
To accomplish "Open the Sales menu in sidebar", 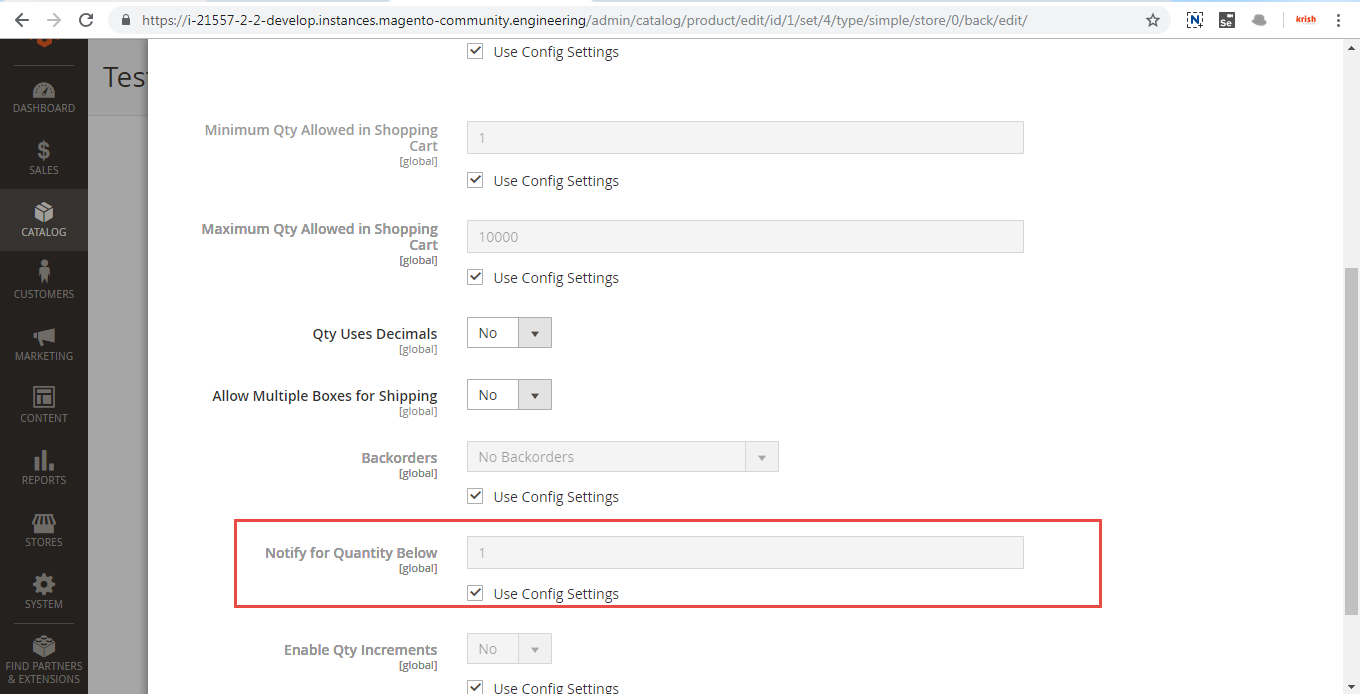I will click(x=44, y=159).
